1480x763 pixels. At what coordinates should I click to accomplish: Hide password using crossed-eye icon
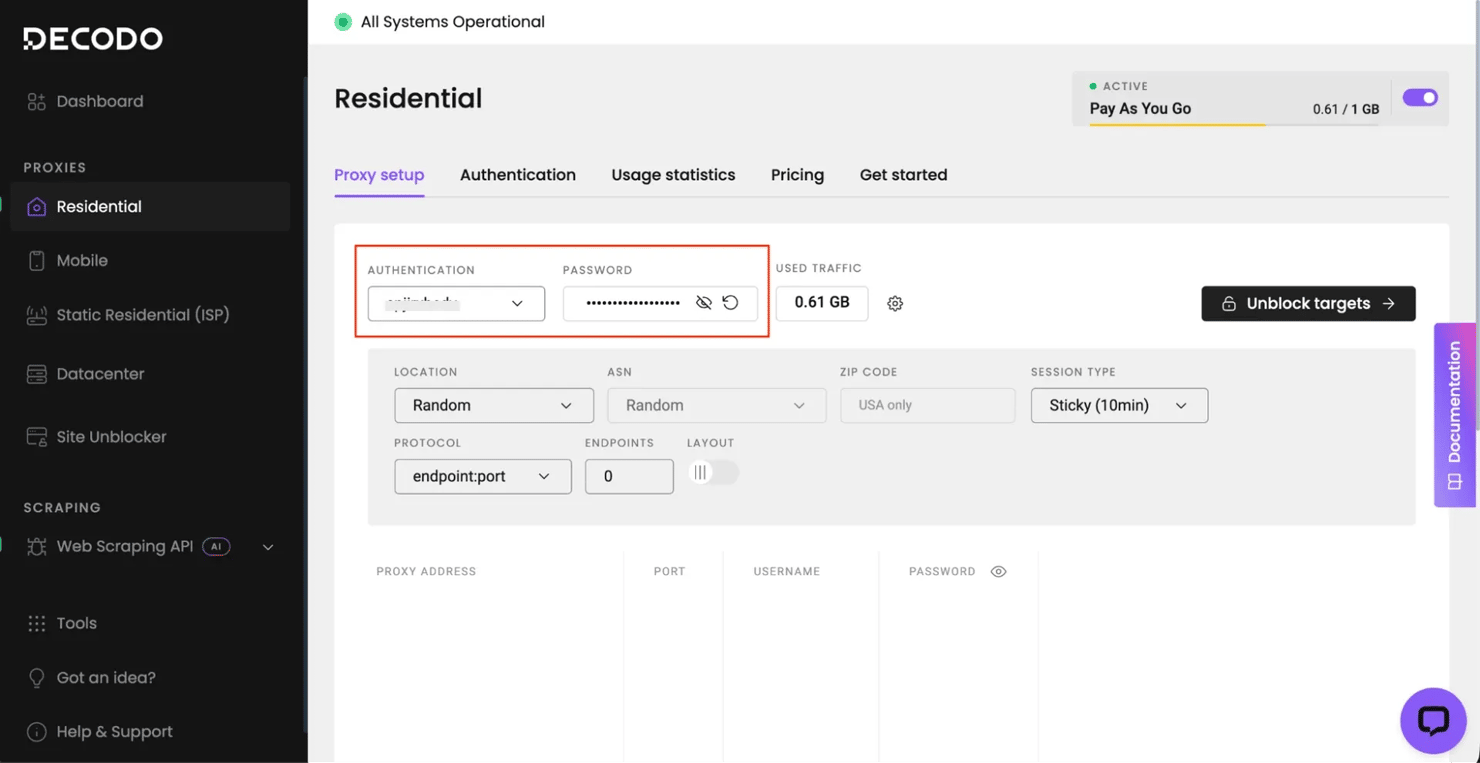click(704, 303)
